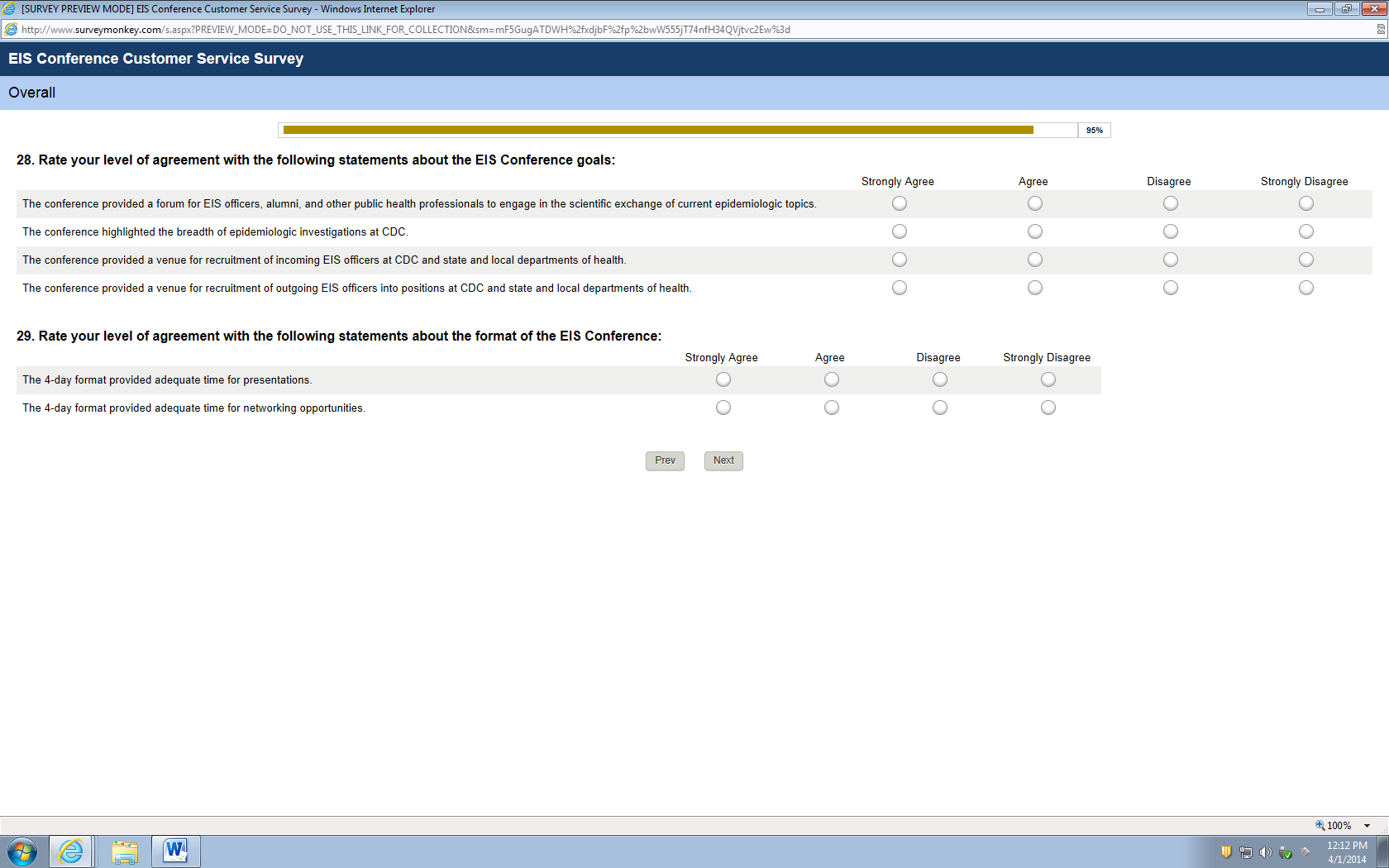The width and height of the screenshot is (1389, 868).
Task: Select Strongly Disagree for incoming EIS officers recruitment
Action: pos(1306,260)
